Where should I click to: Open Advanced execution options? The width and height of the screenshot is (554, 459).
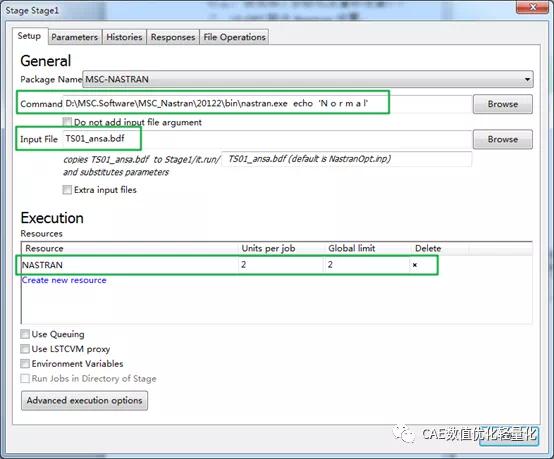tap(84, 400)
